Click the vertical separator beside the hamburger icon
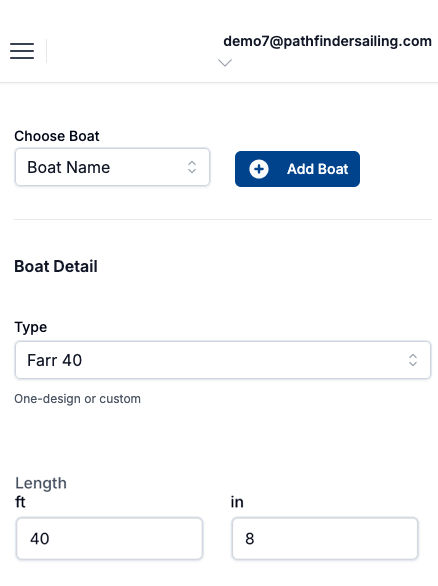 46,51
